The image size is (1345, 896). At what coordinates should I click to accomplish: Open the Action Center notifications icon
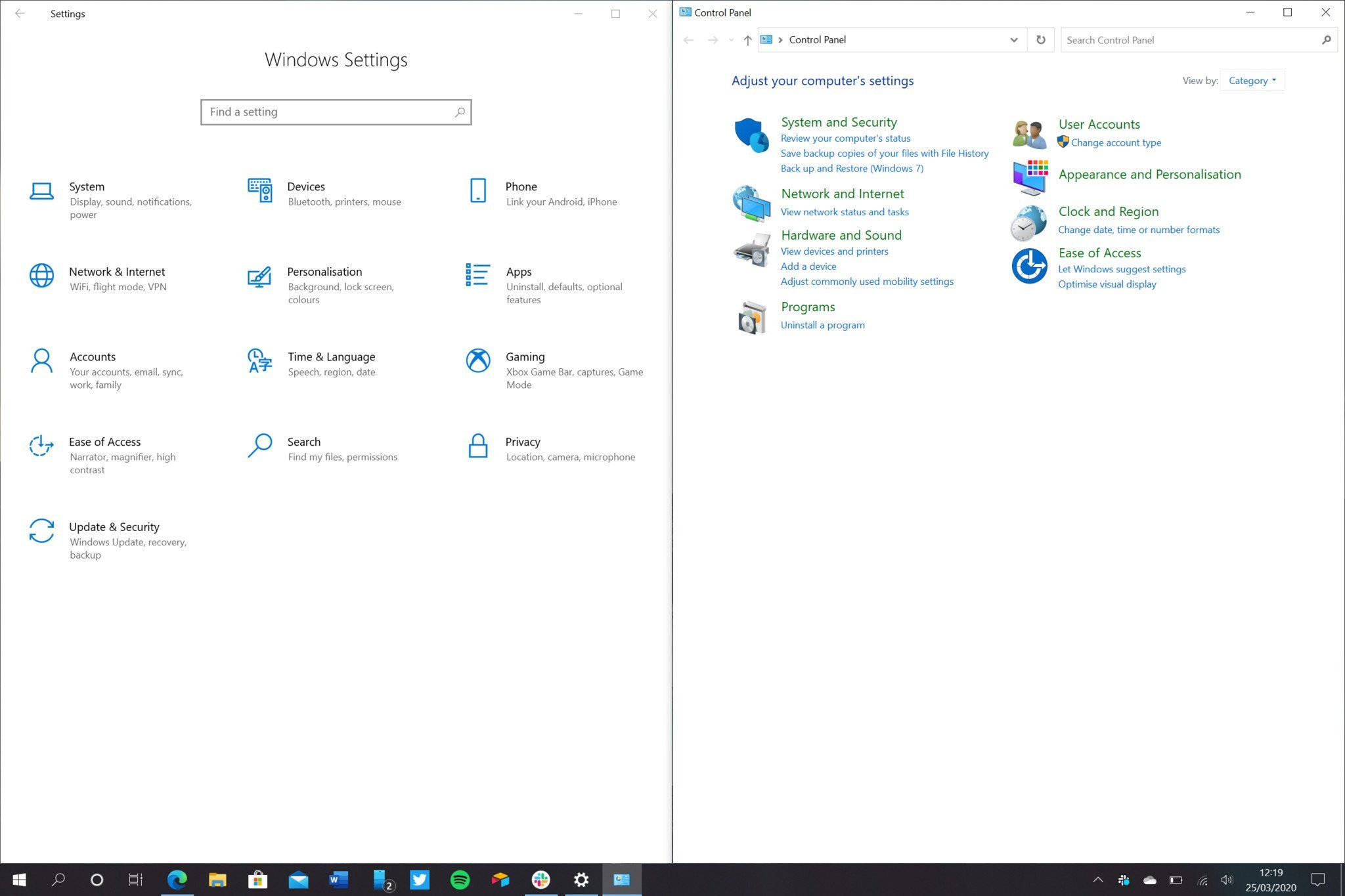pos(1317,880)
